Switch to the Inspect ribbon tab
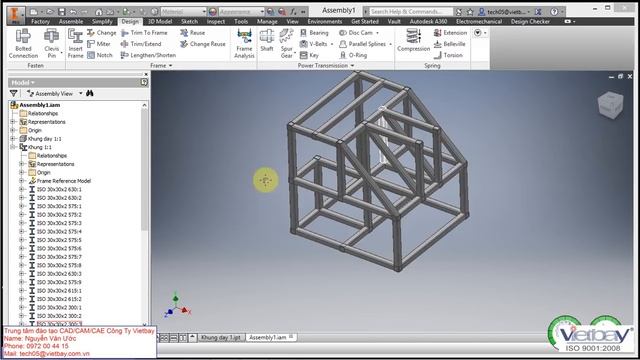Screen dimensions: 640x360 (216, 21)
